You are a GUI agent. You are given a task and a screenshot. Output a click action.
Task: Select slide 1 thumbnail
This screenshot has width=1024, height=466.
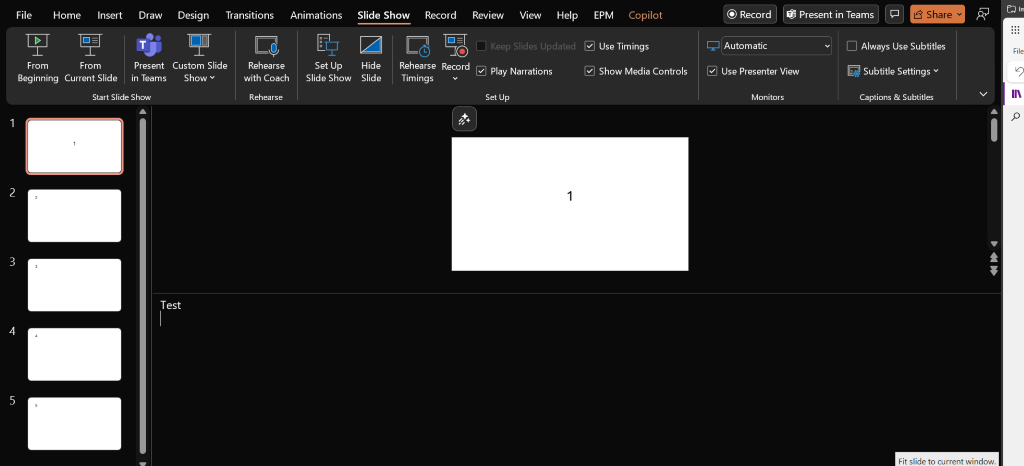point(74,146)
